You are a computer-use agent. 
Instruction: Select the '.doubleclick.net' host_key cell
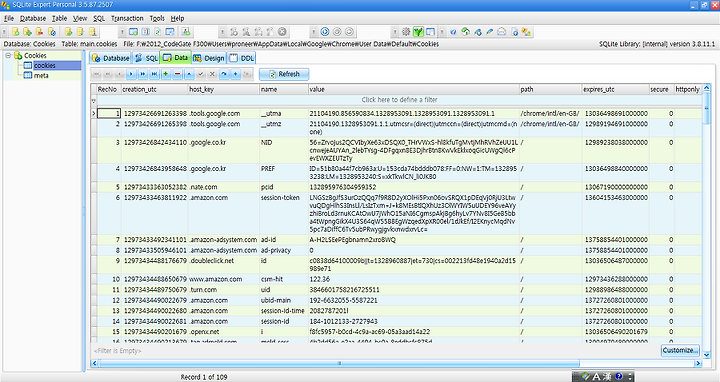pos(223,265)
